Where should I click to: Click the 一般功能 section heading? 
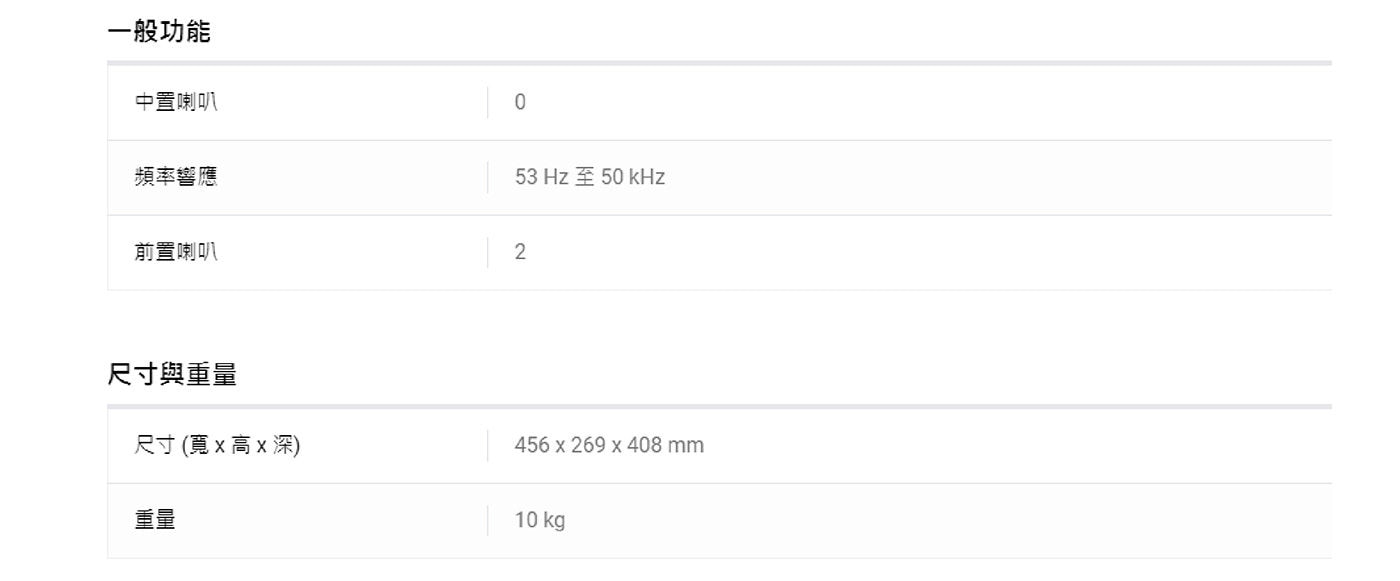click(x=159, y=32)
